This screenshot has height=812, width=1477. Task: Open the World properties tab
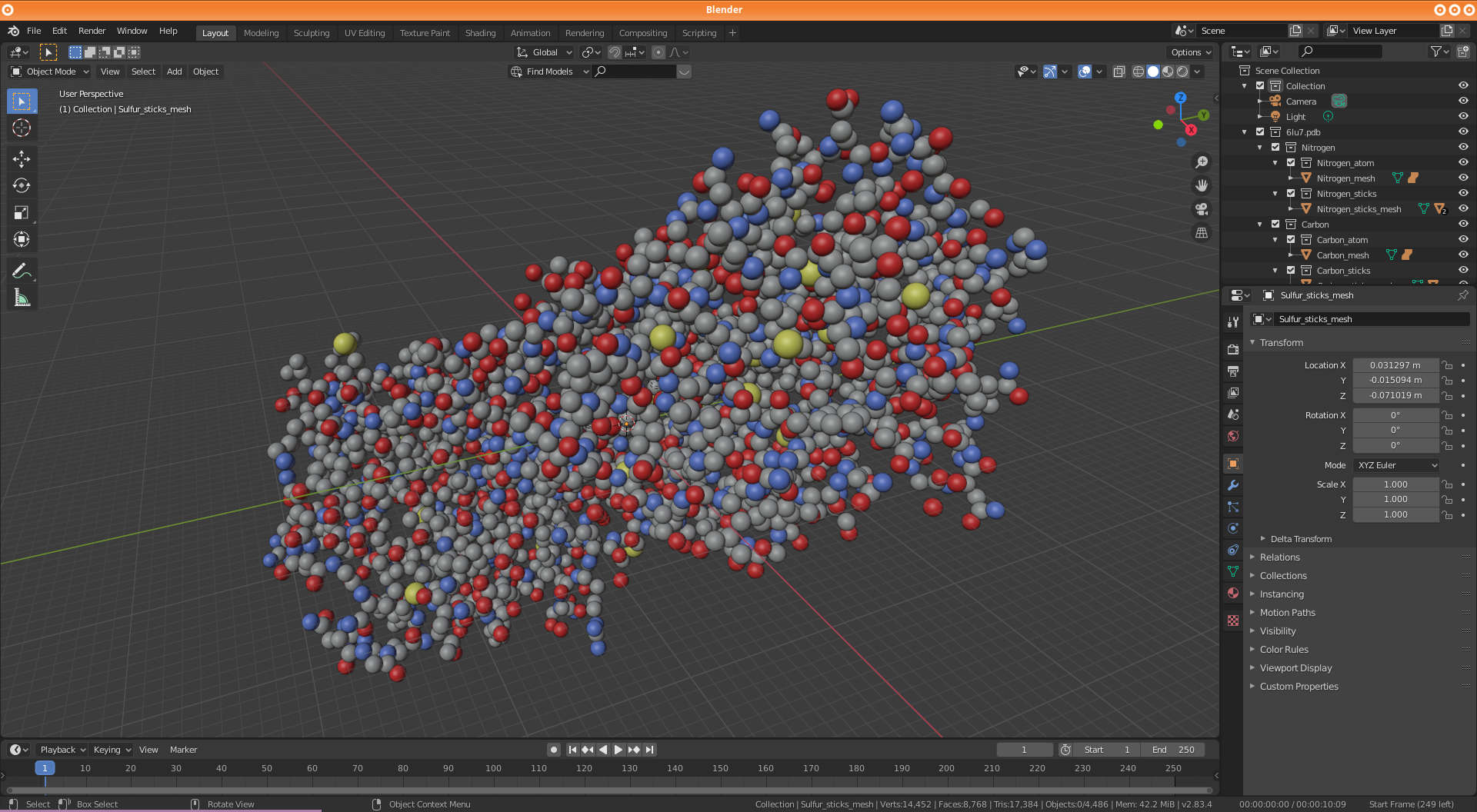click(1233, 436)
